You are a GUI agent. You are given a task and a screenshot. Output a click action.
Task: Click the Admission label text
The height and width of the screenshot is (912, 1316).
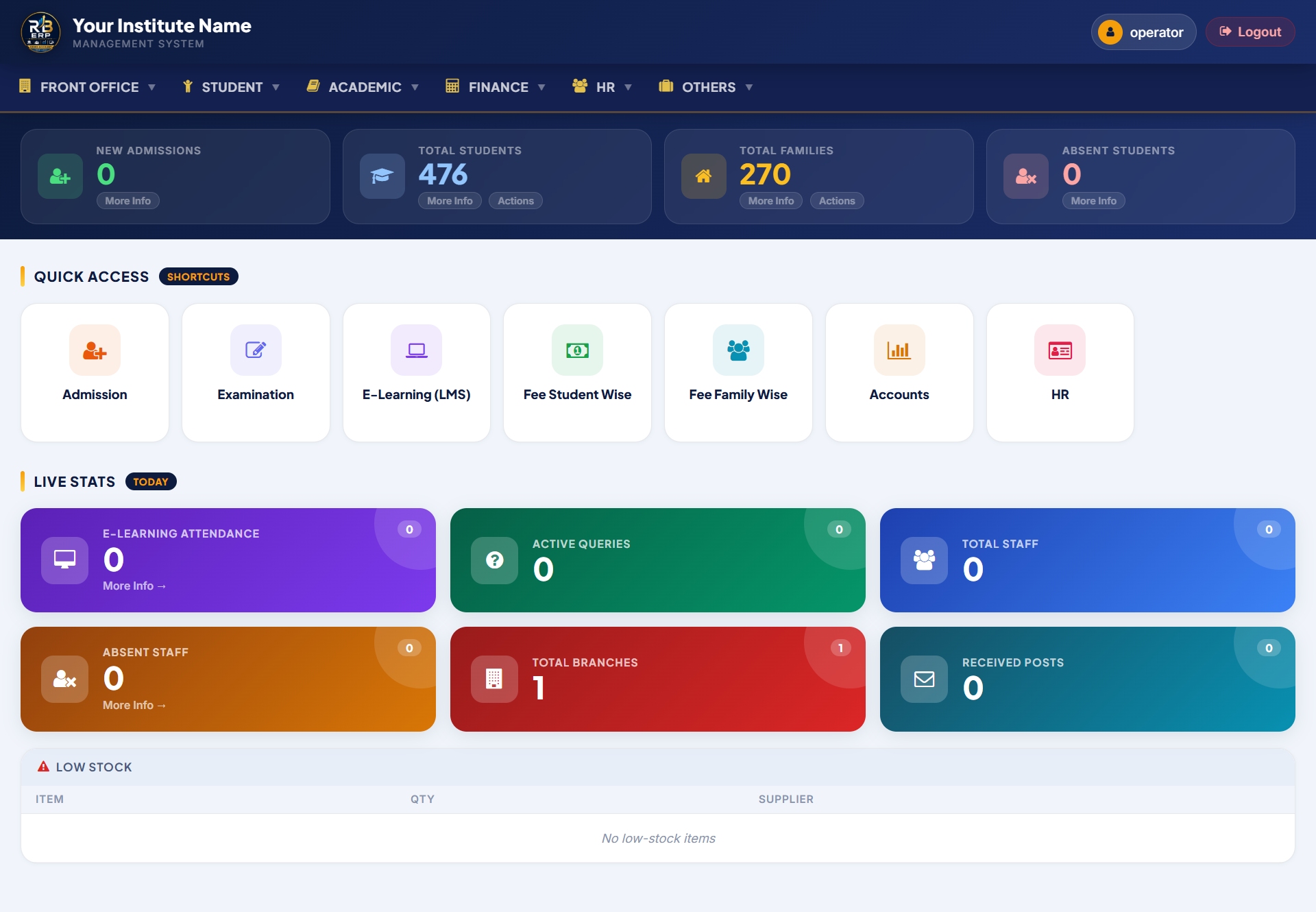tap(95, 395)
